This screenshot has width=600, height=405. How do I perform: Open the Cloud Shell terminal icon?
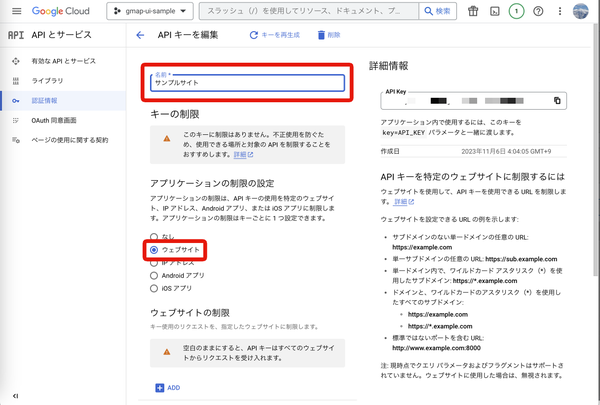494,11
